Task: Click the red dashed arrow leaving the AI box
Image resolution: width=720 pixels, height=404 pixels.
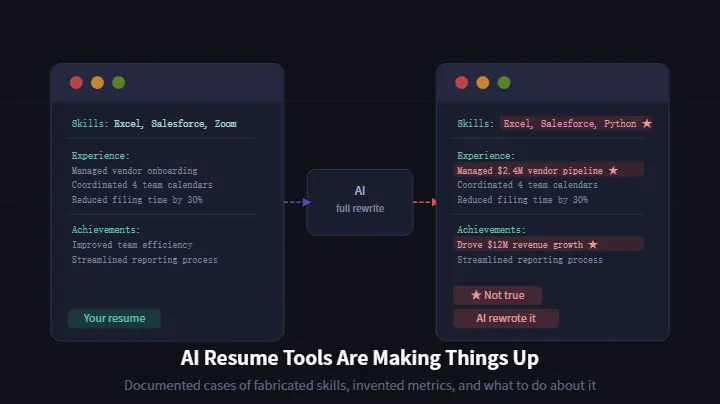Action: coord(424,202)
